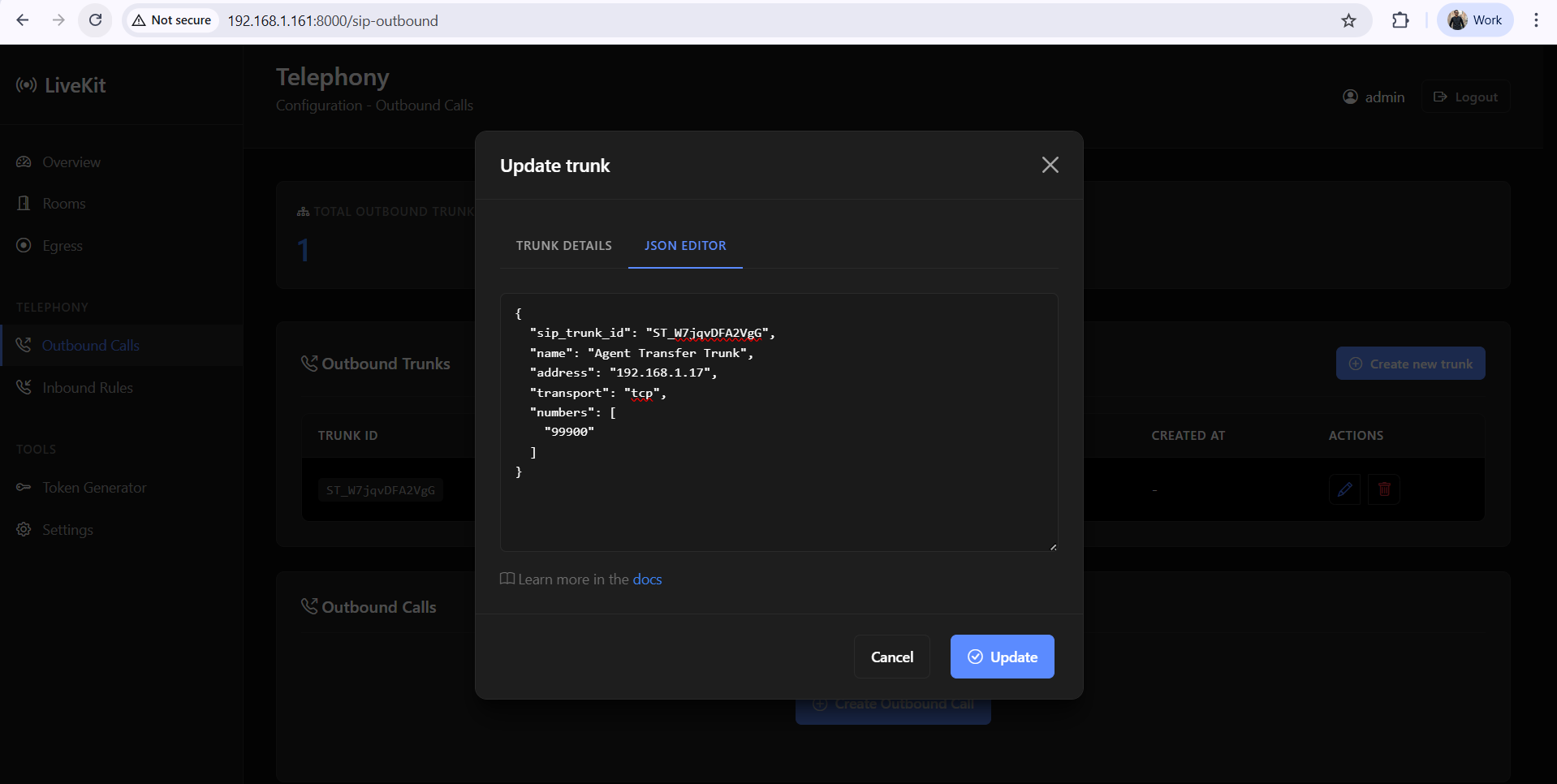1557x784 pixels.
Task: Open the Token Generator tool
Action: click(x=94, y=488)
